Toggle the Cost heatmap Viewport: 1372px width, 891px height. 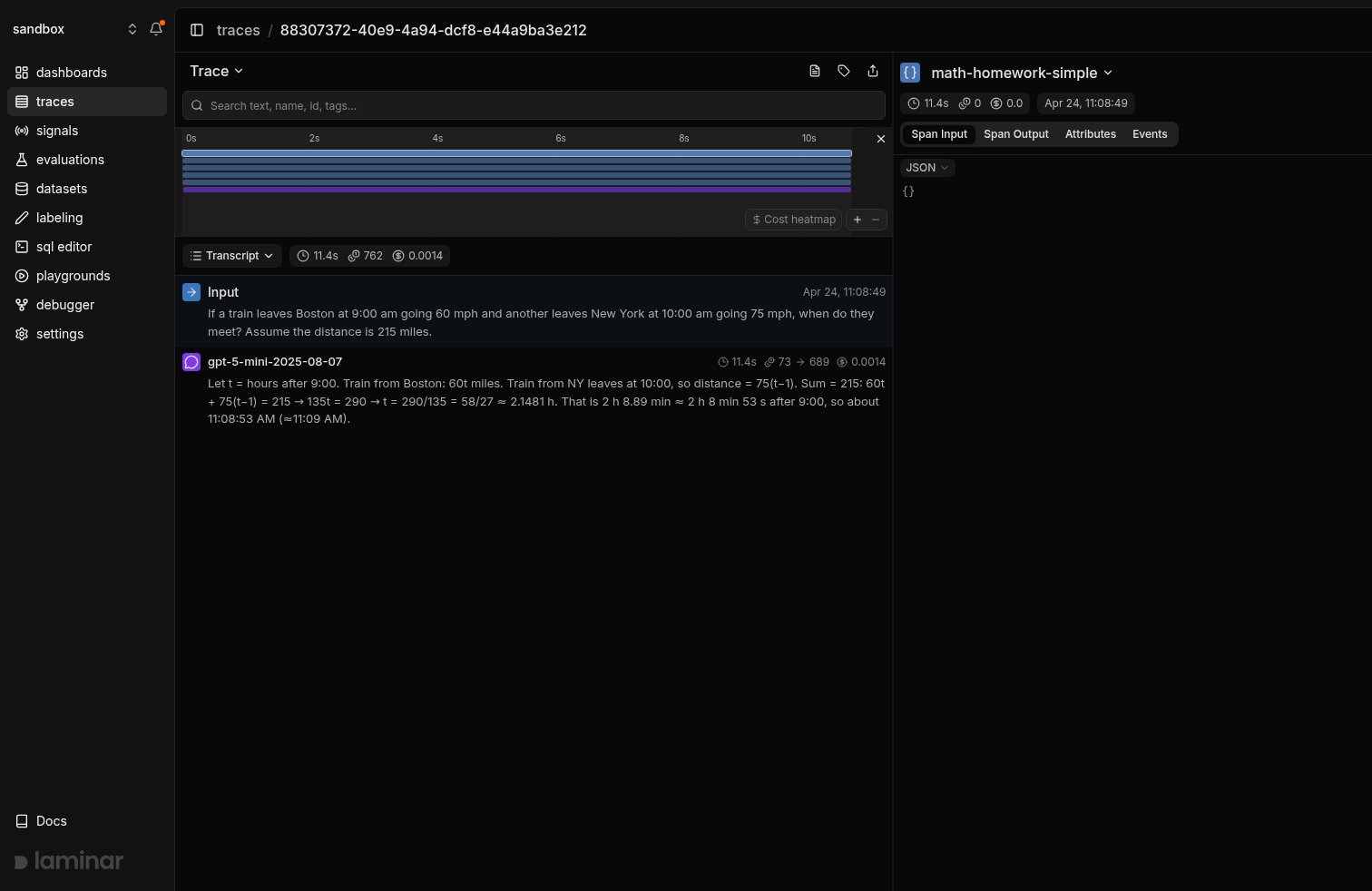794,220
